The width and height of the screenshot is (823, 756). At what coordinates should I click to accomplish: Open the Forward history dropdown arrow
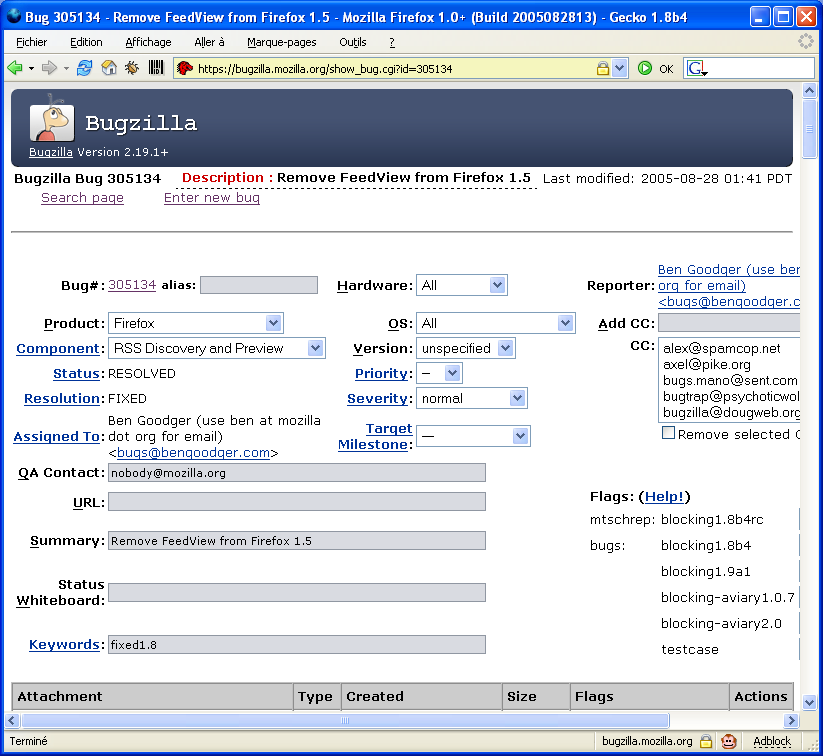tap(66, 68)
